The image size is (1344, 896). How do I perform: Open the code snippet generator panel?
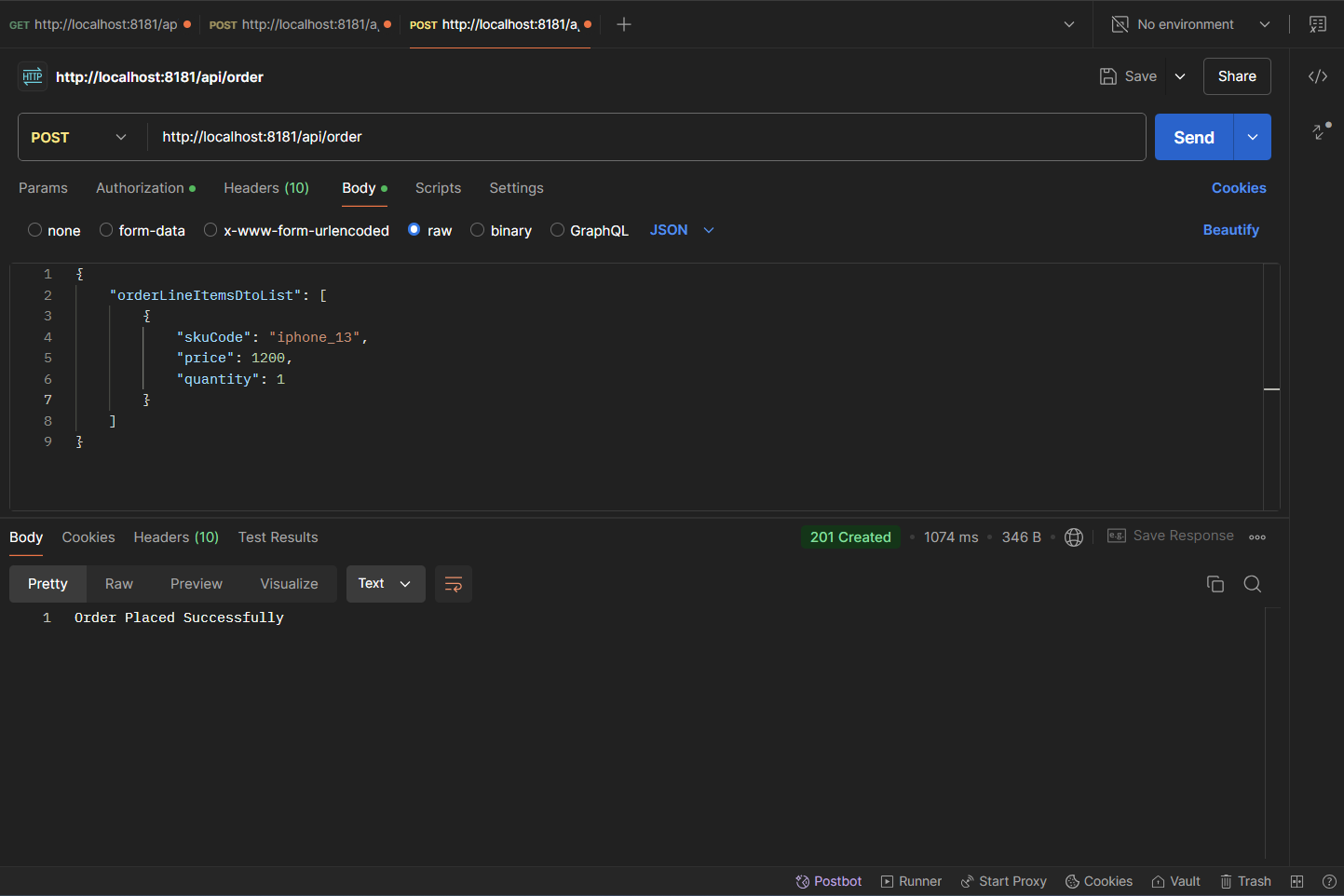point(1318,75)
